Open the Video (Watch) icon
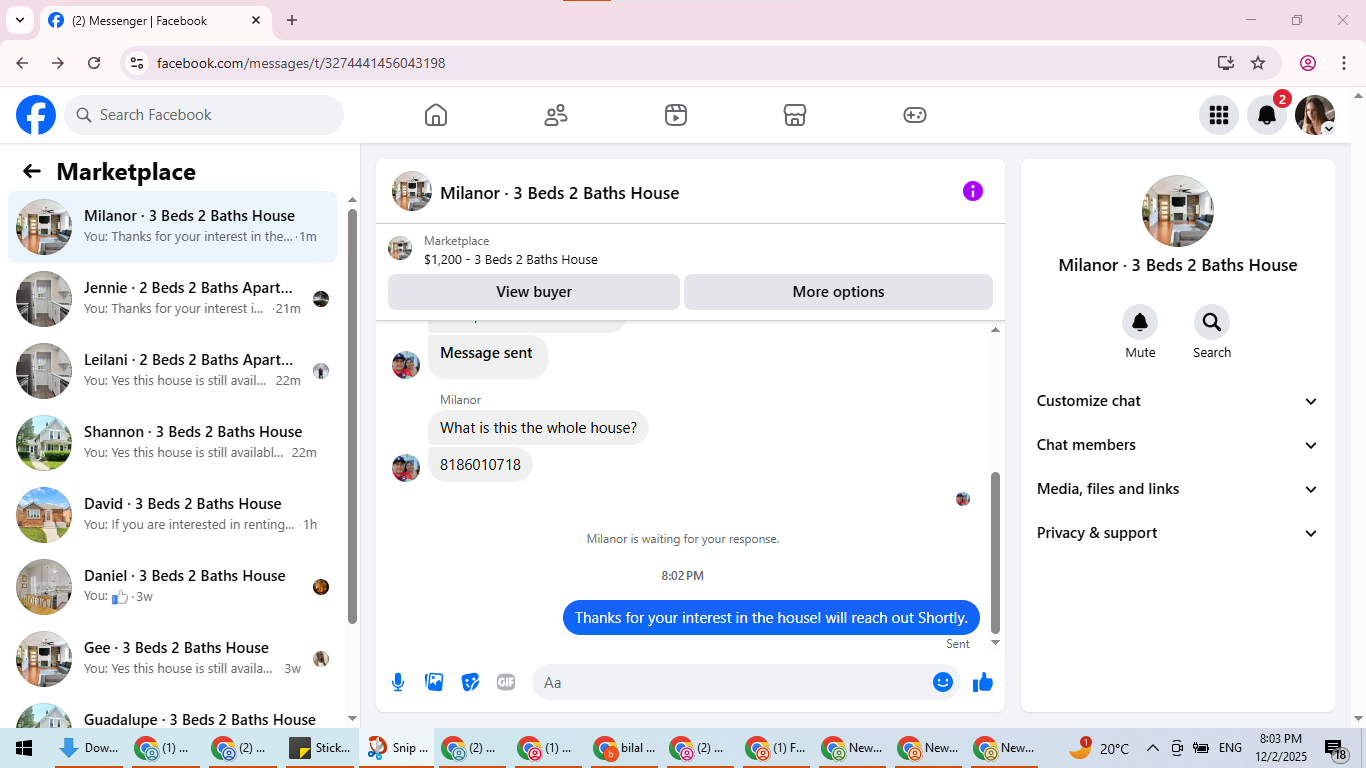The width and height of the screenshot is (1366, 768). [x=676, y=115]
